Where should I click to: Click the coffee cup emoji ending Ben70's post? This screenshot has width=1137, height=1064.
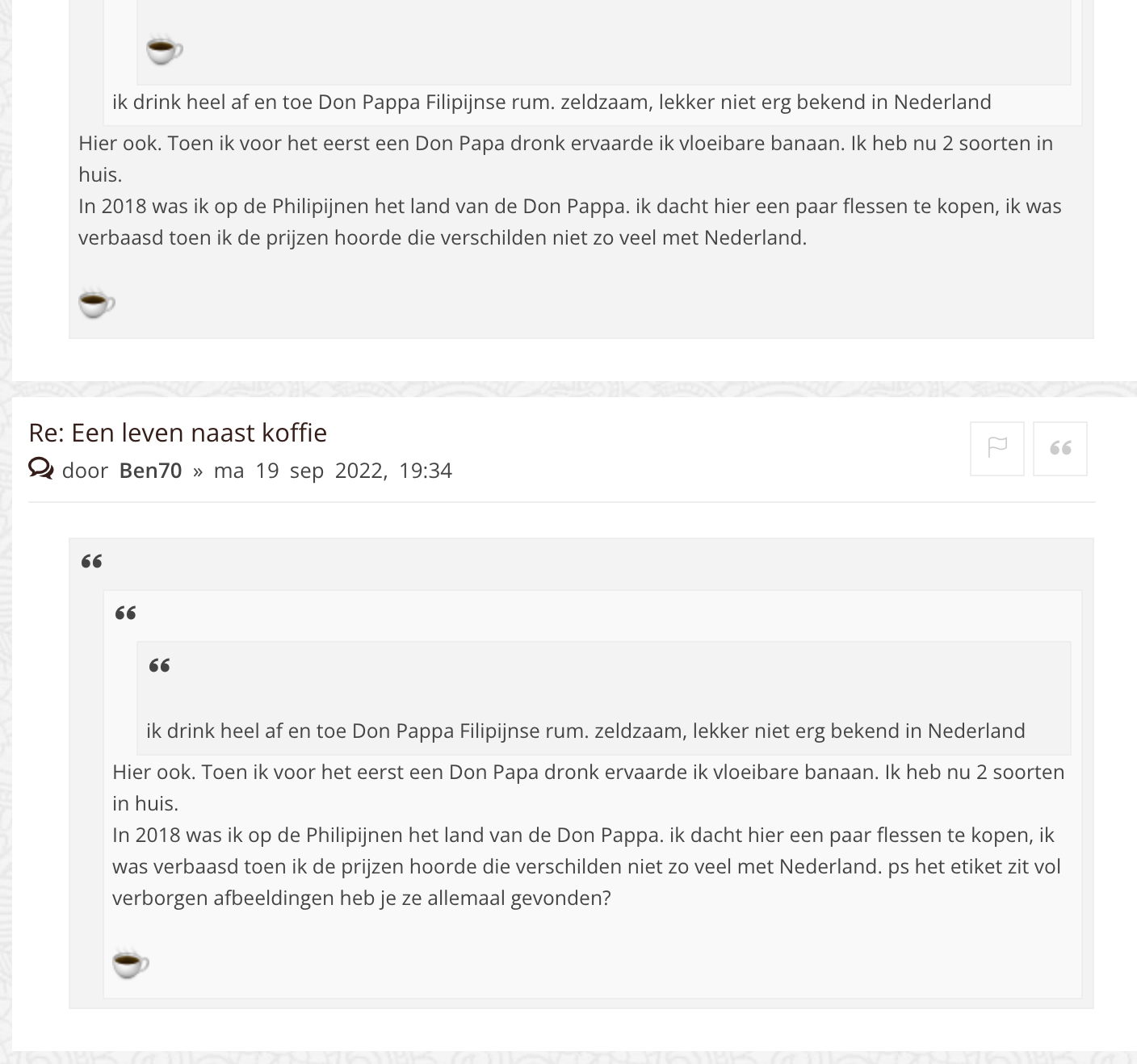(131, 964)
